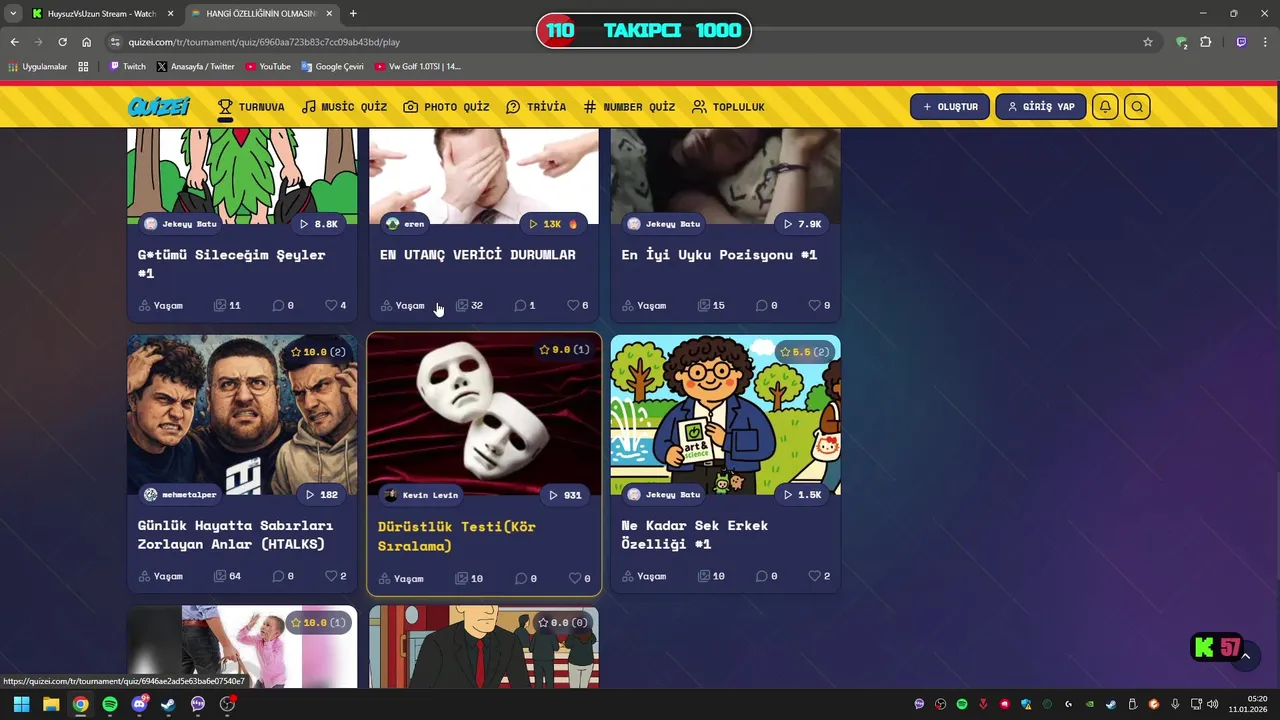This screenshot has width=1280, height=720.
Task: Click the browser back arrow
Action: pos(14,42)
